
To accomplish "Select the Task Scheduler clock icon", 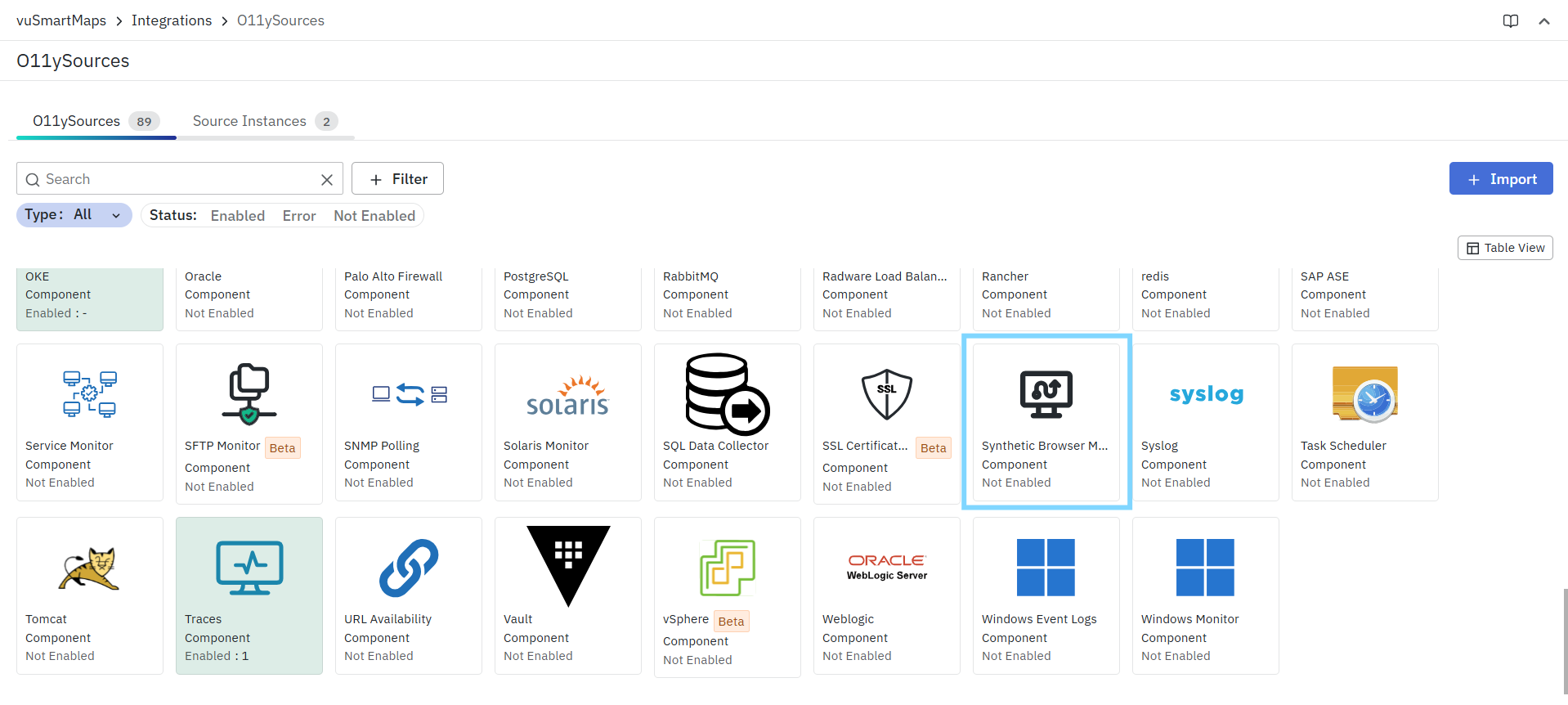I will click(x=1364, y=393).
